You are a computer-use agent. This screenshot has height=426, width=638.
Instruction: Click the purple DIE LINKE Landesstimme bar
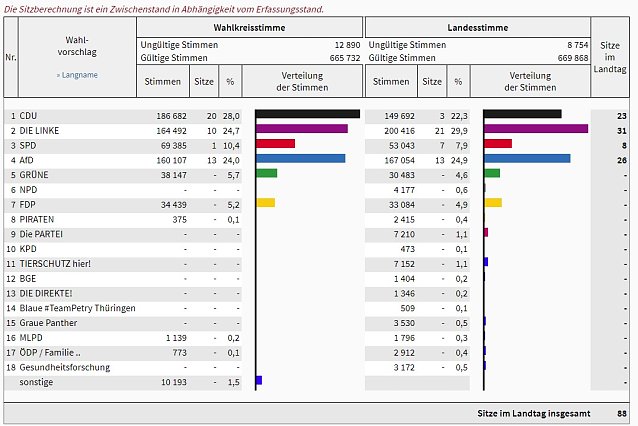[536, 129]
